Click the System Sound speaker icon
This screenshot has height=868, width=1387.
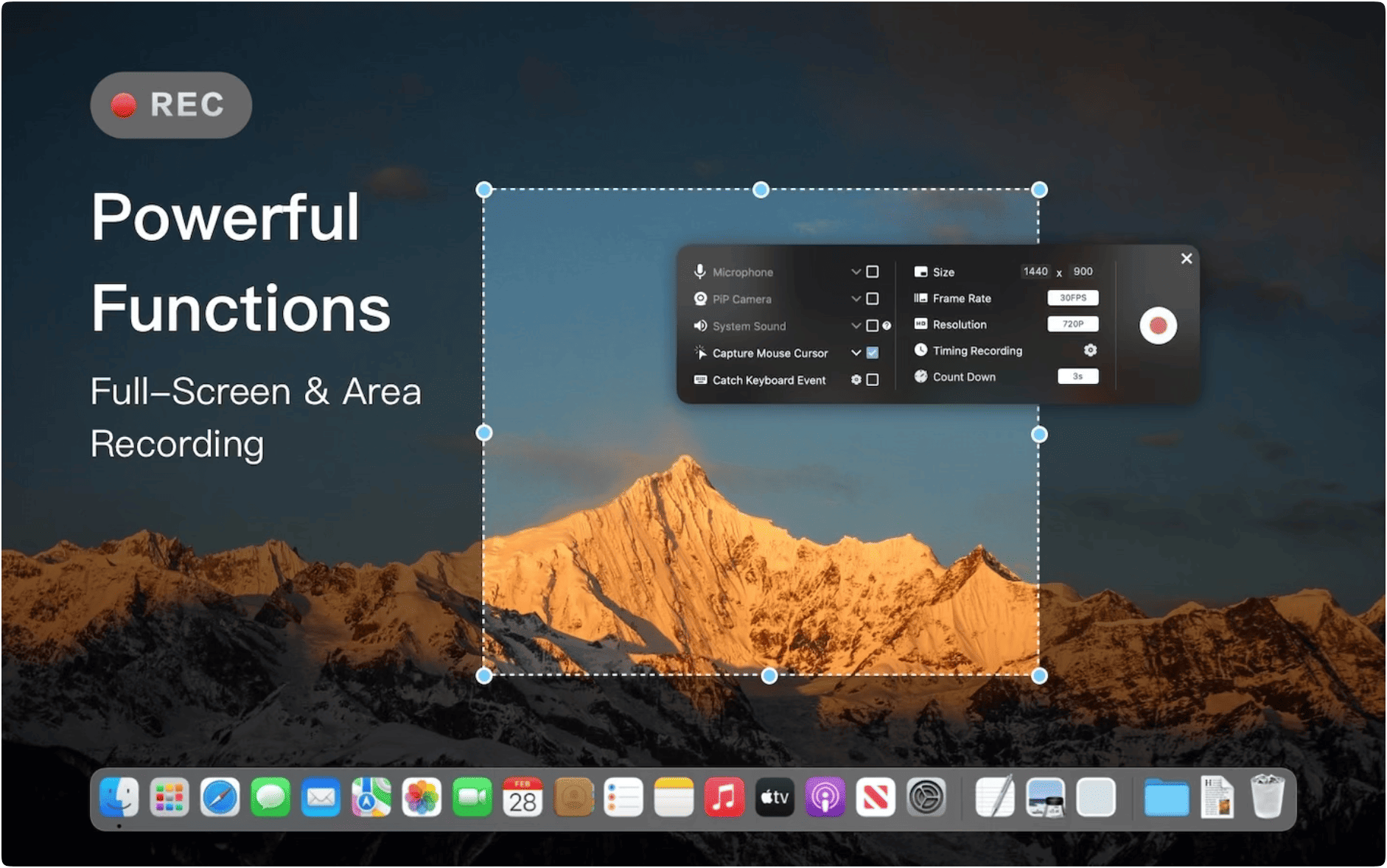coord(700,325)
